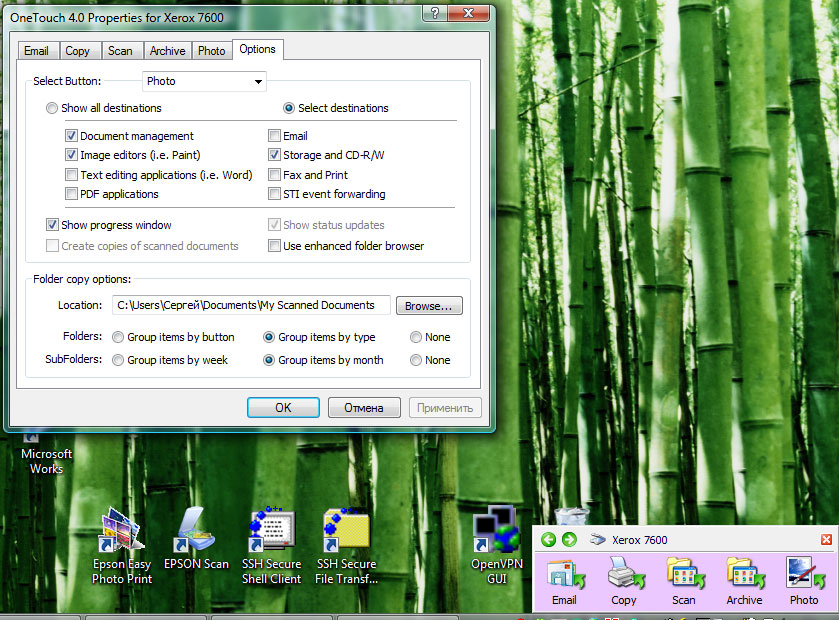The height and width of the screenshot is (620, 839).
Task: Click the green forward arrow in Xerox panel
Action: coord(569,540)
